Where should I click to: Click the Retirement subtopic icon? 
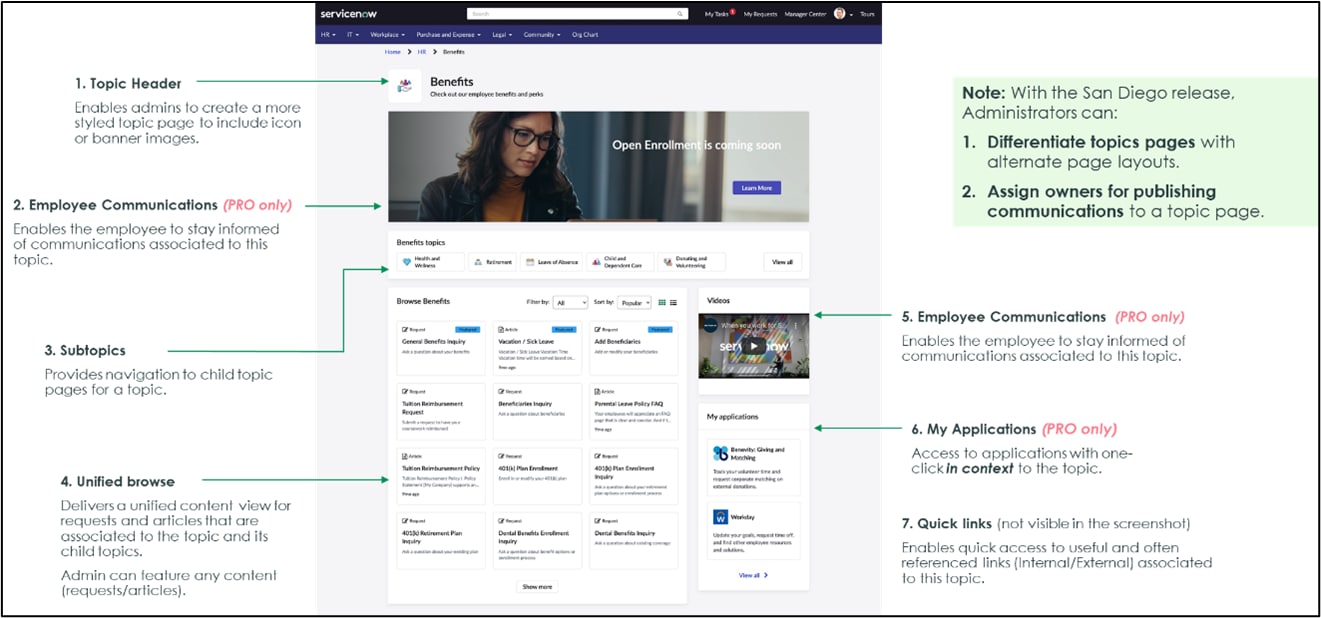point(479,261)
